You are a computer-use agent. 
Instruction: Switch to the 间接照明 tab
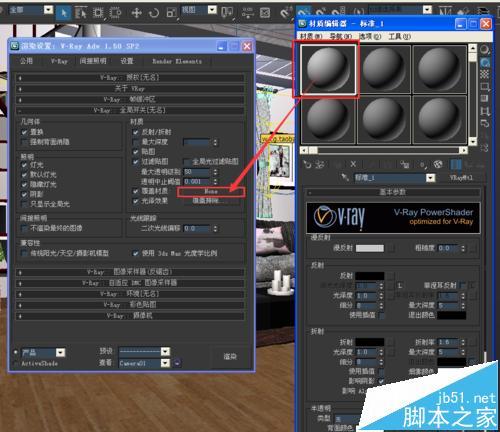93,61
